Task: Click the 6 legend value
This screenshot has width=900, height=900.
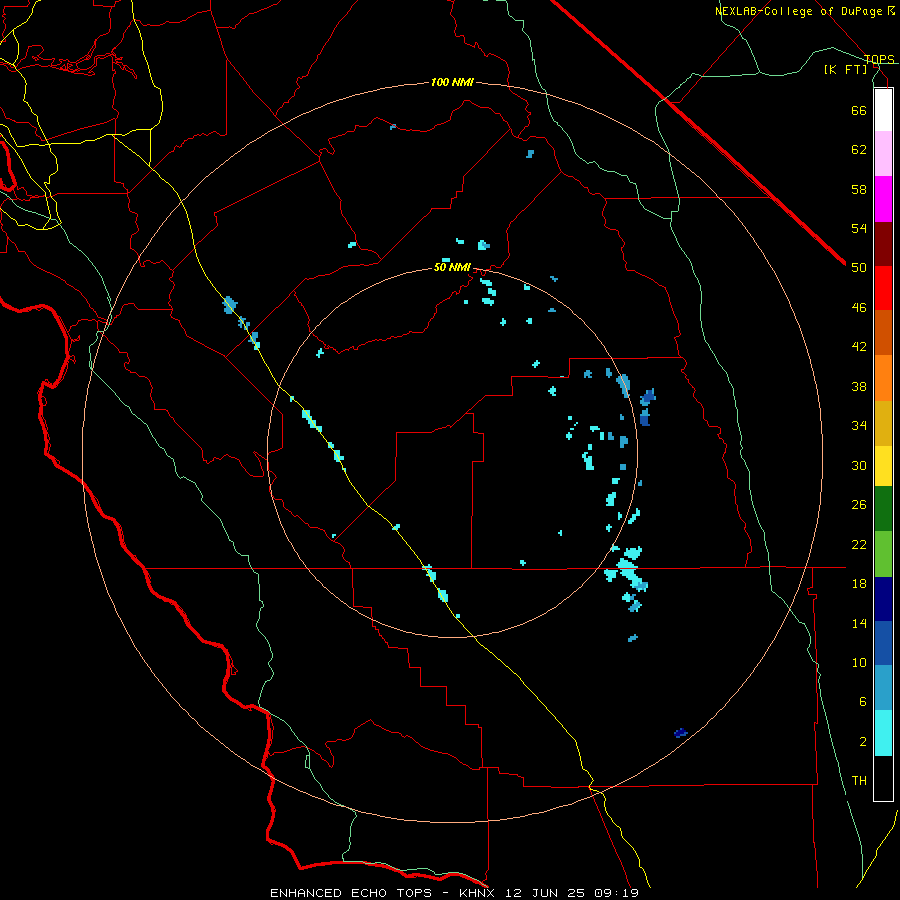Action: [863, 702]
